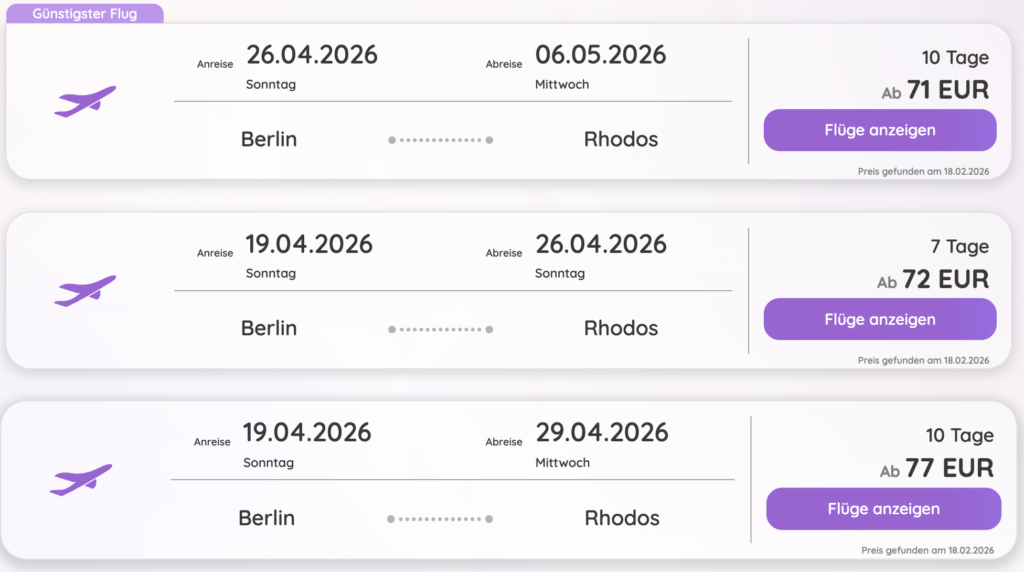Click the airplane icon in the 72 EUR card

click(85, 290)
